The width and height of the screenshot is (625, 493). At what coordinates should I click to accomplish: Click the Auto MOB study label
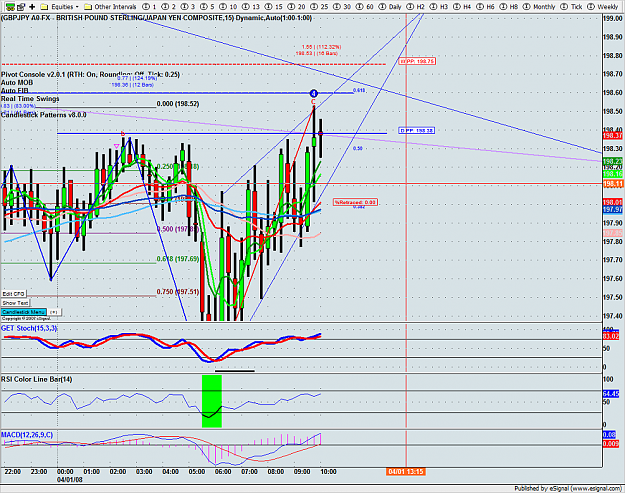click(x=17, y=82)
